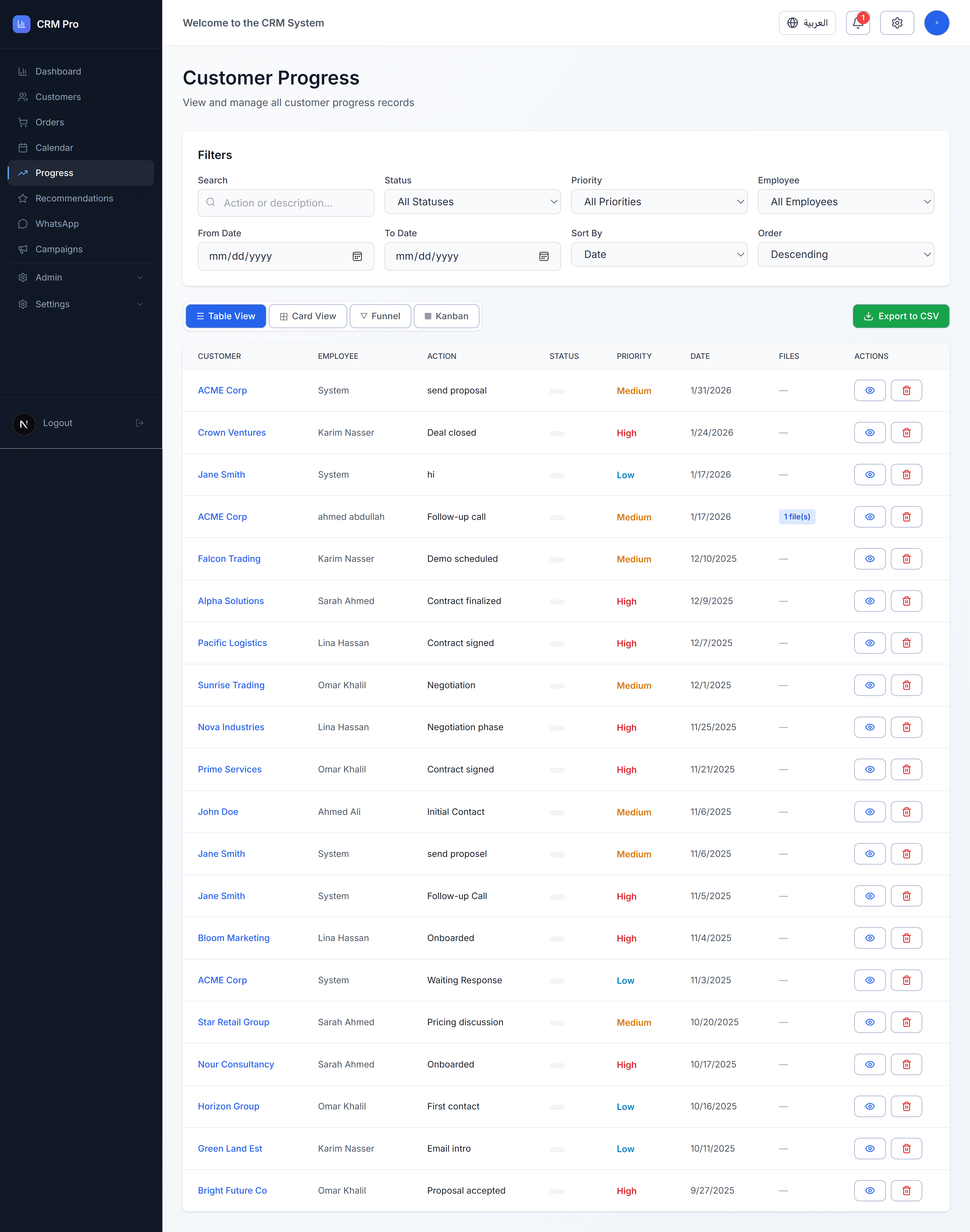Open To Date calendar picker icon
The image size is (970, 1232).
click(543, 257)
